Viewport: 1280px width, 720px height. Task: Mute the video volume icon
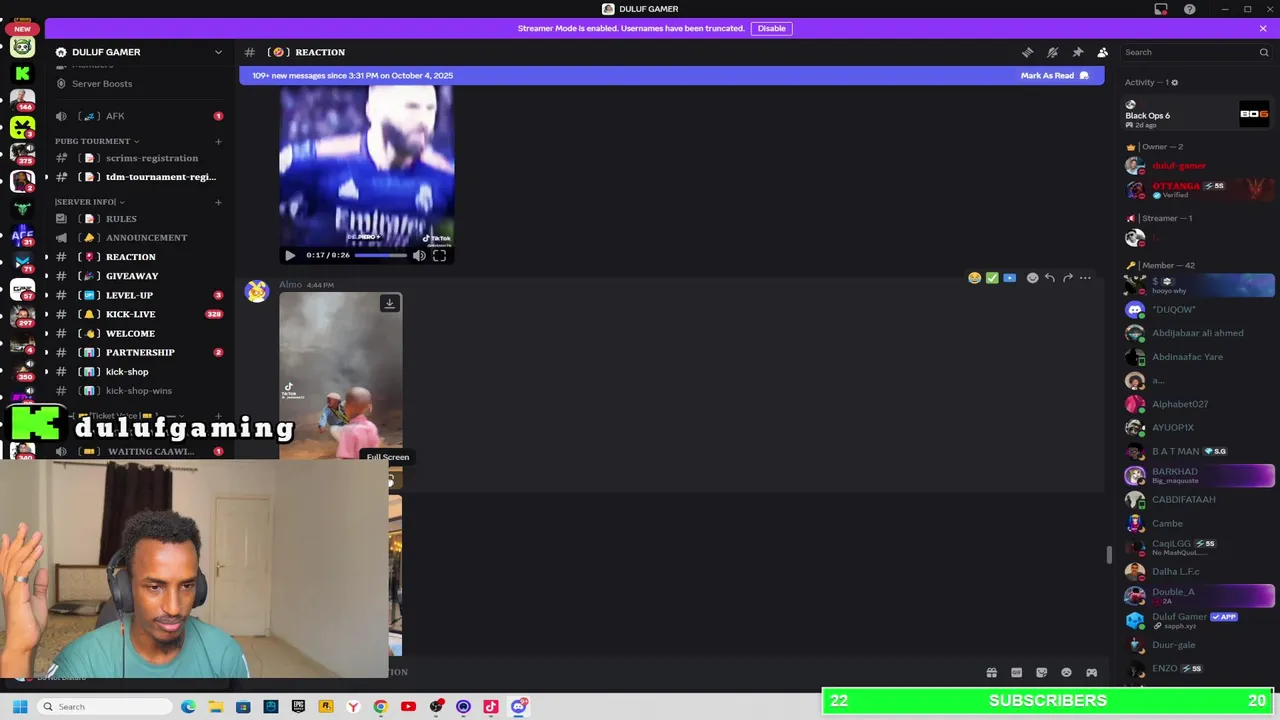click(419, 255)
